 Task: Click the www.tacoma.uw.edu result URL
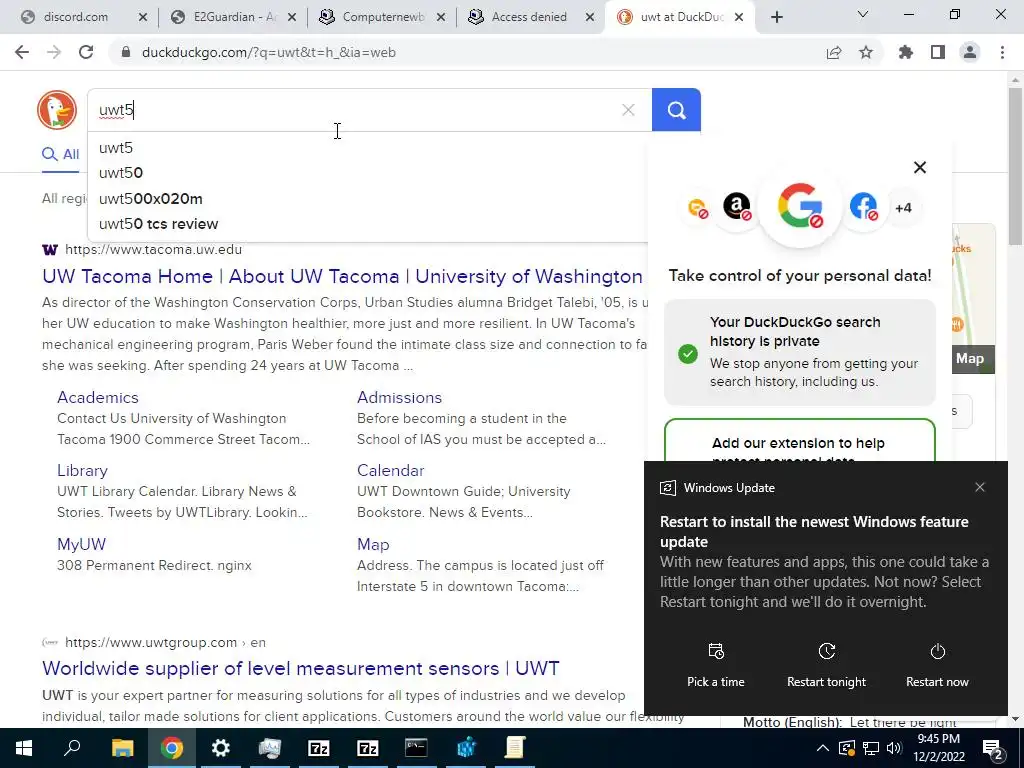click(x=153, y=249)
